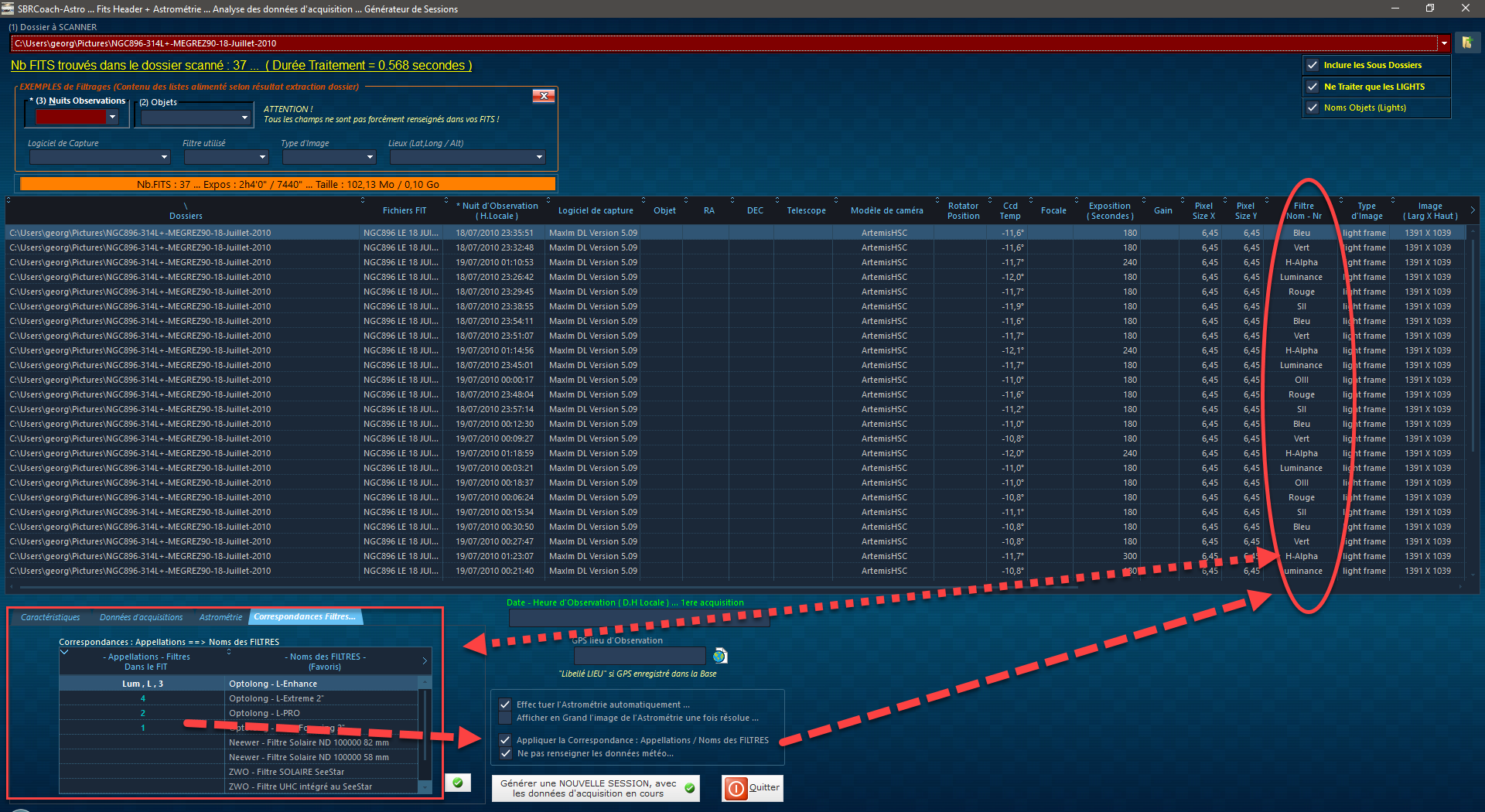Screen dimensions: 1485x812
Task: Click the Date - Heure d'Observation field
Action: tap(639, 618)
